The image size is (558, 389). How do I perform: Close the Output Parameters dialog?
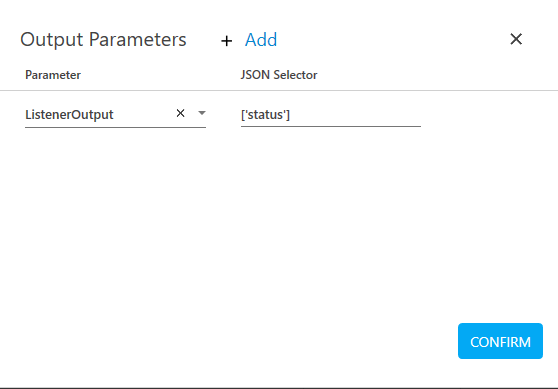coord(516,39)
